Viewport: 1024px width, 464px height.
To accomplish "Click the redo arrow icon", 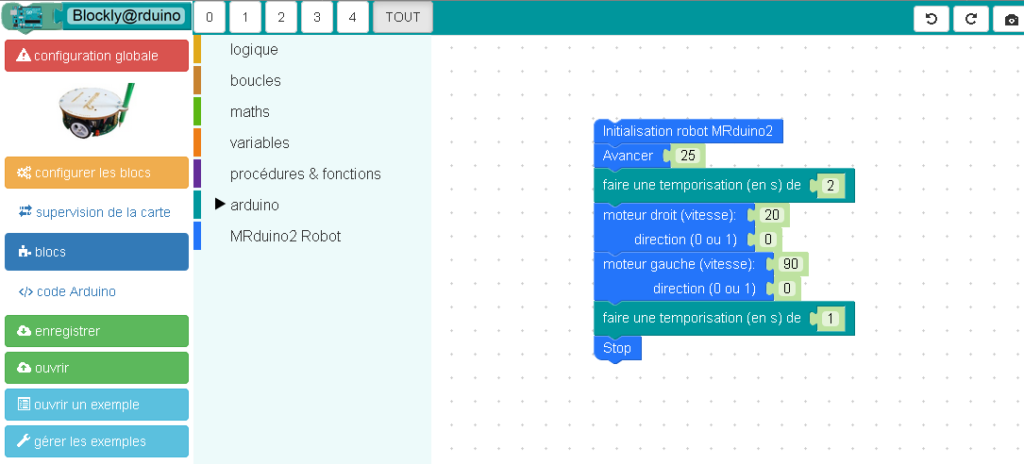I will tap(971, 19).
